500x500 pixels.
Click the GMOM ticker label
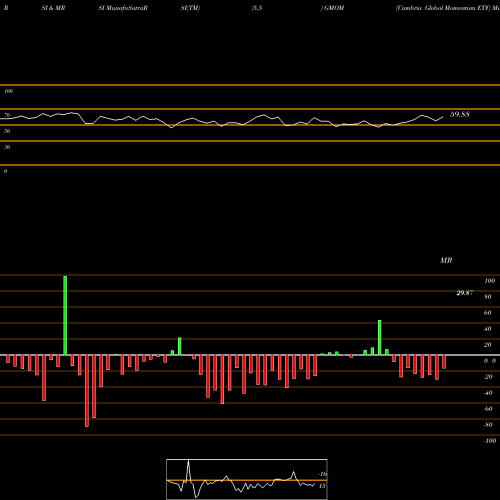coord(334,8)
